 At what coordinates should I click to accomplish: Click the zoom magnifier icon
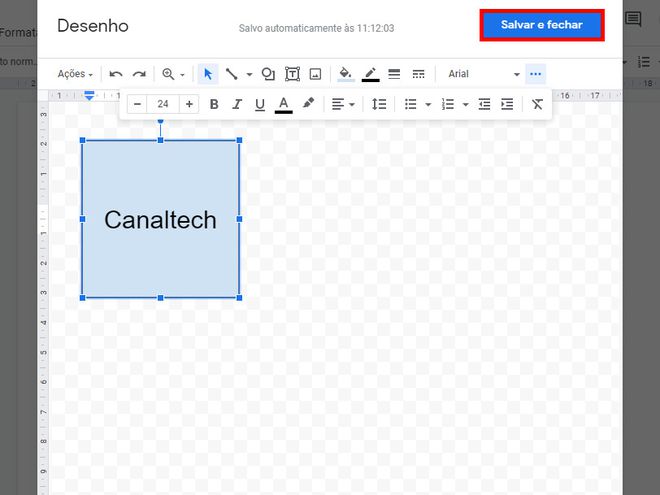point(168,74)
